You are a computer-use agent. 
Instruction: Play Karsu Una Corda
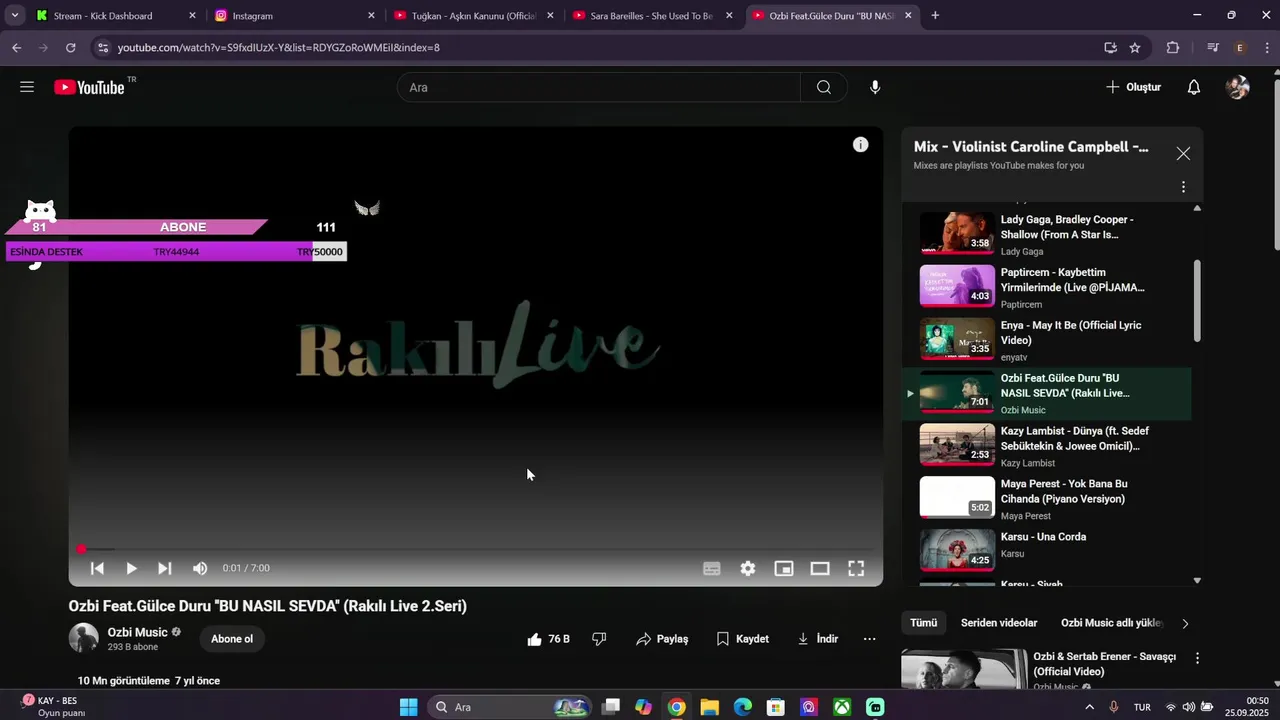[x=1047, y=552]
